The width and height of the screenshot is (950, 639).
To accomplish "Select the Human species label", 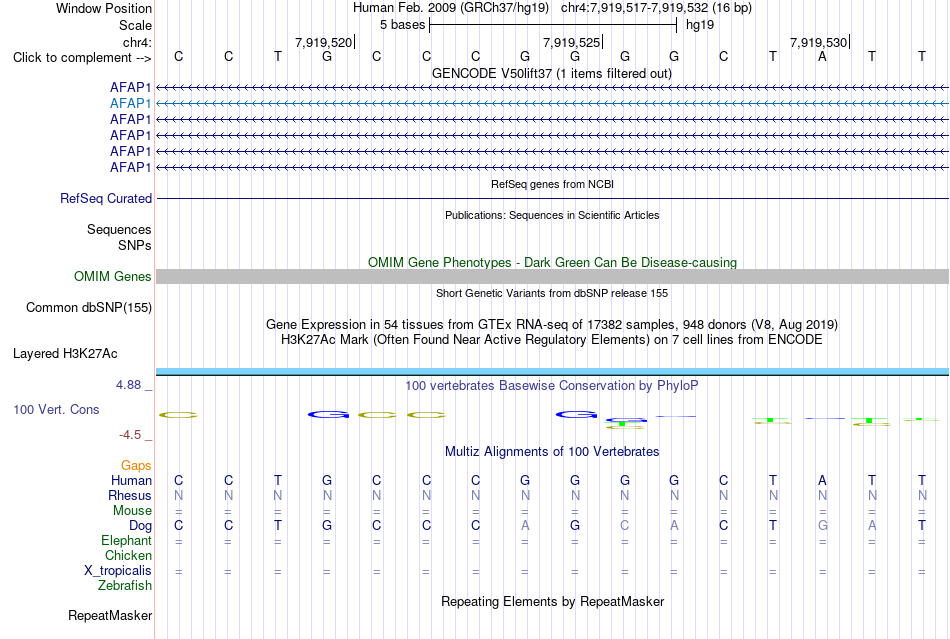I will 131,480.
